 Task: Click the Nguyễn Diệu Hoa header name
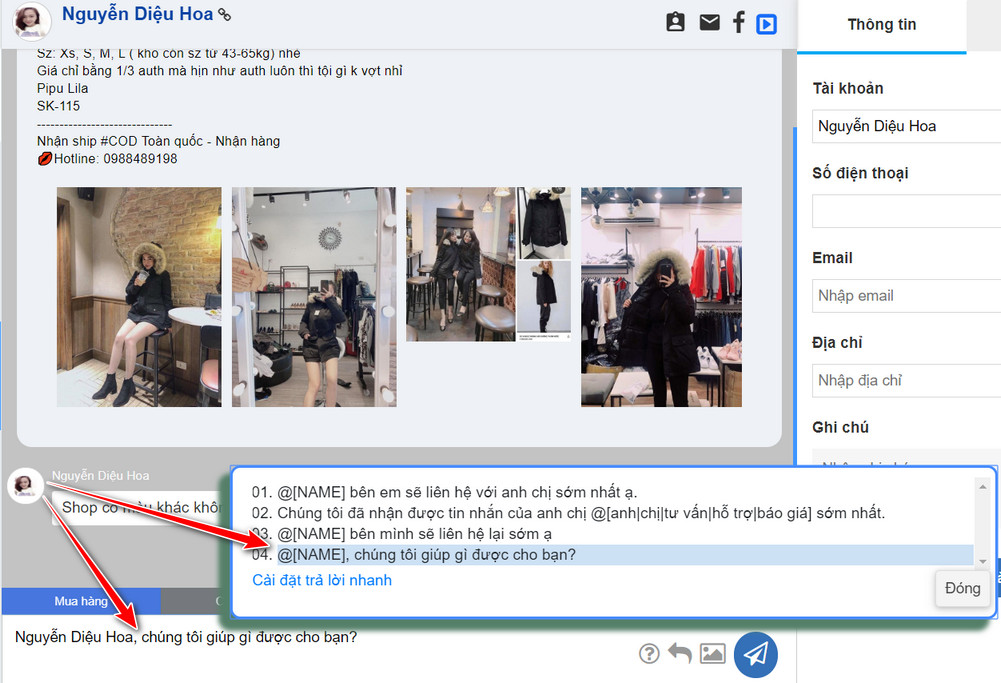pos(137,14)
